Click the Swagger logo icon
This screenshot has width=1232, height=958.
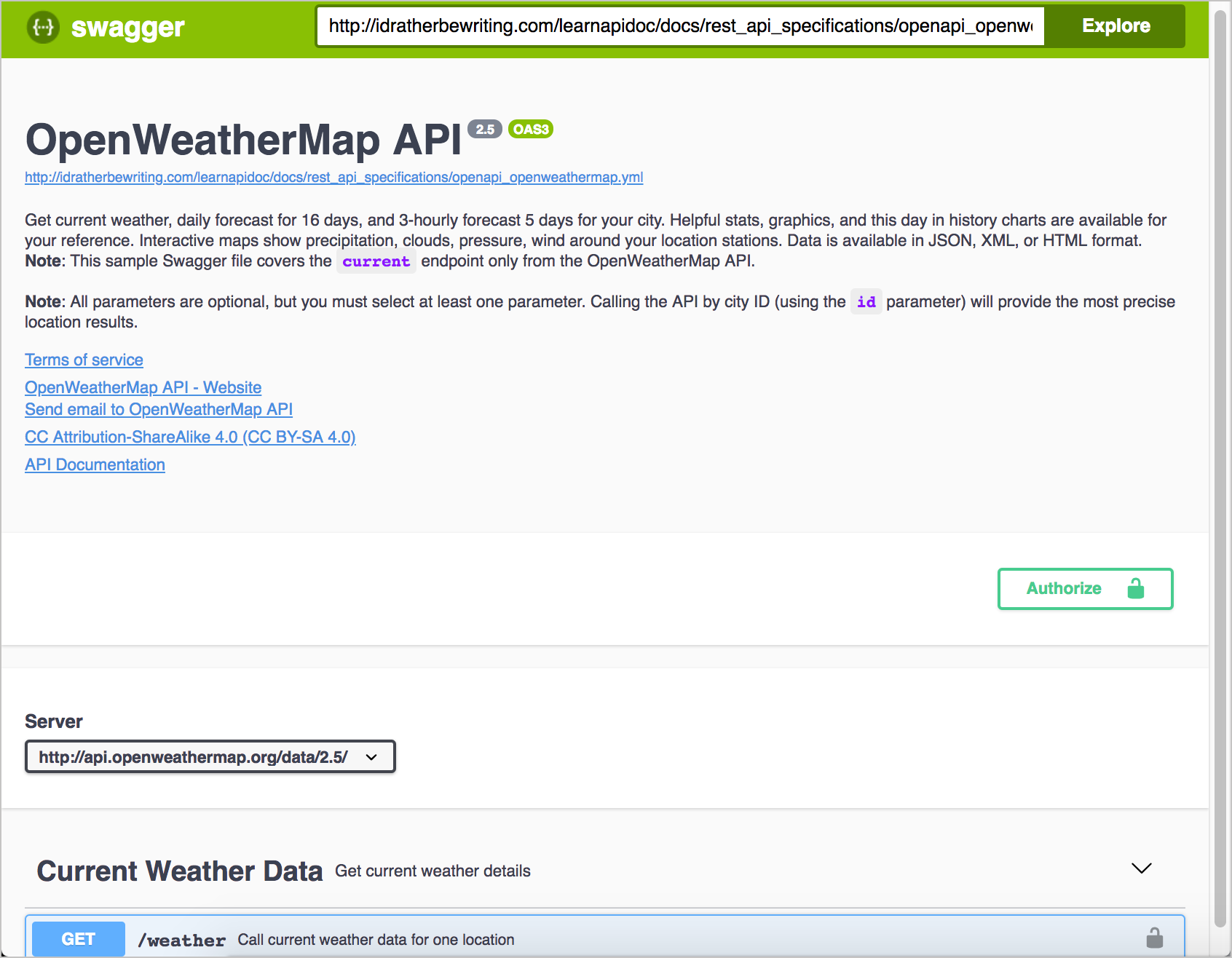[x=43, y=28]
